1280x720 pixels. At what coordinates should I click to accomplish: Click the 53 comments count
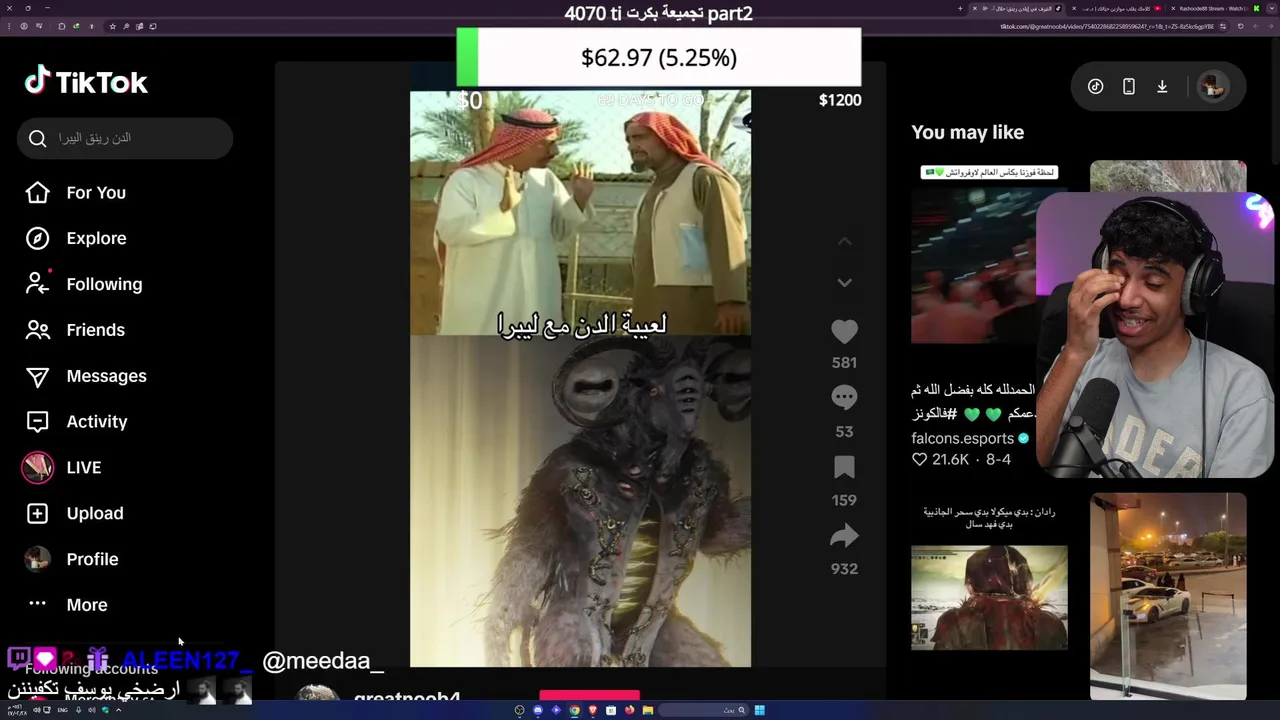click(x=844, y=431)
